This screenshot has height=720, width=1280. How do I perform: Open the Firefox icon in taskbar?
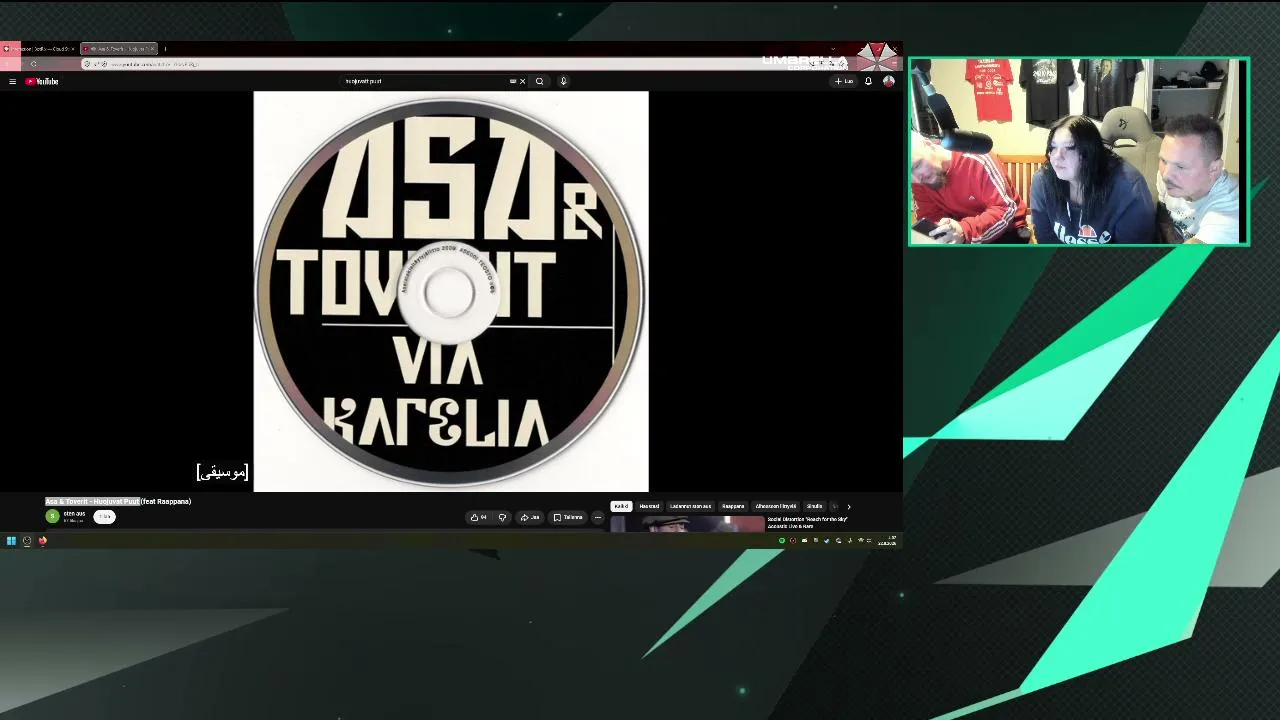tap(43, 541)
